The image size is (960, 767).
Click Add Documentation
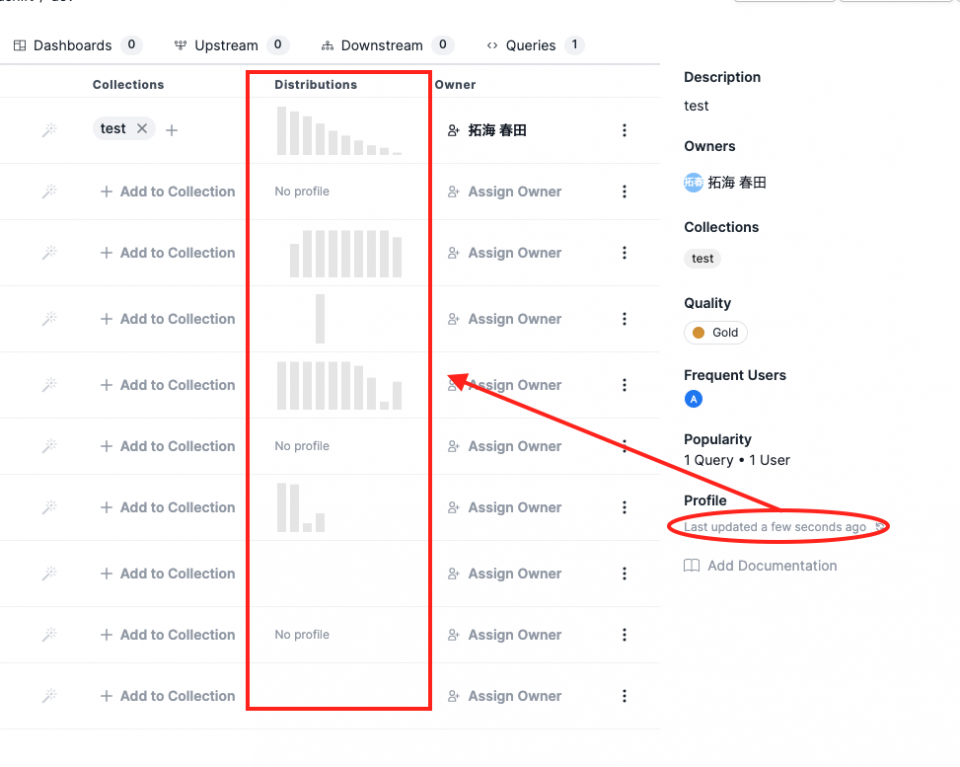point(760,566)
